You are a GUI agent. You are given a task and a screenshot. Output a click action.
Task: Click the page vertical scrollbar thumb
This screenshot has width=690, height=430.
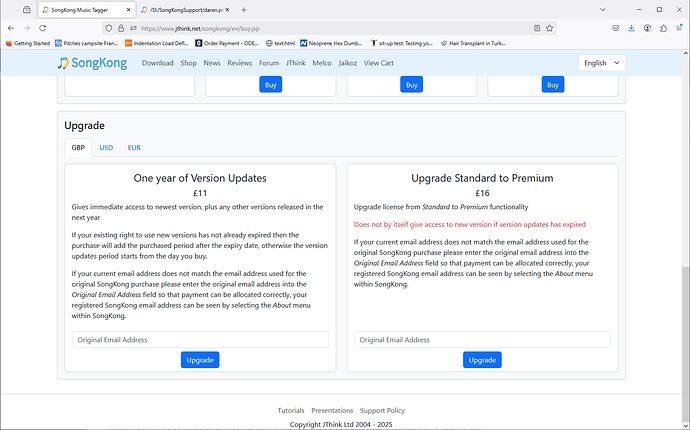(686, 343)
